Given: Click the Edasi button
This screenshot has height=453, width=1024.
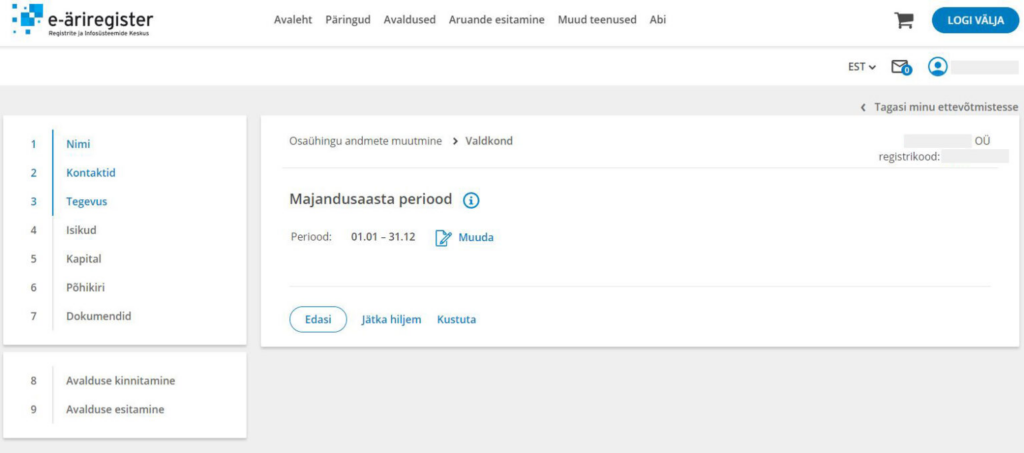Looking at the screenshot, I should 318,319.
